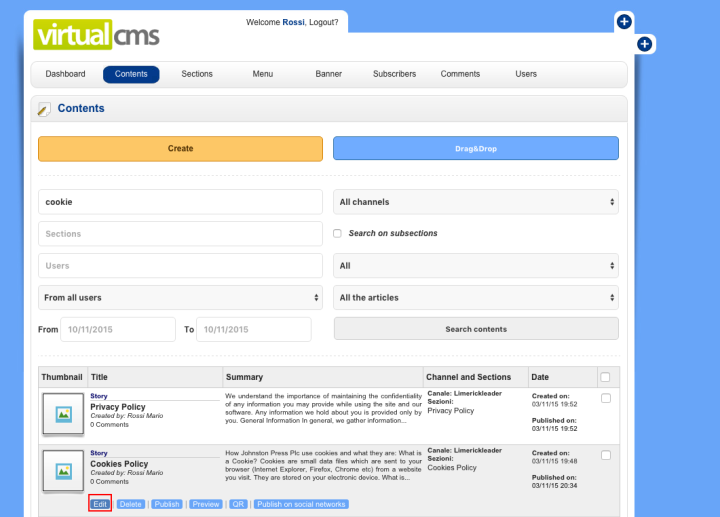Open the All the articles dropdown
The image size is (720, 517).
475,298
